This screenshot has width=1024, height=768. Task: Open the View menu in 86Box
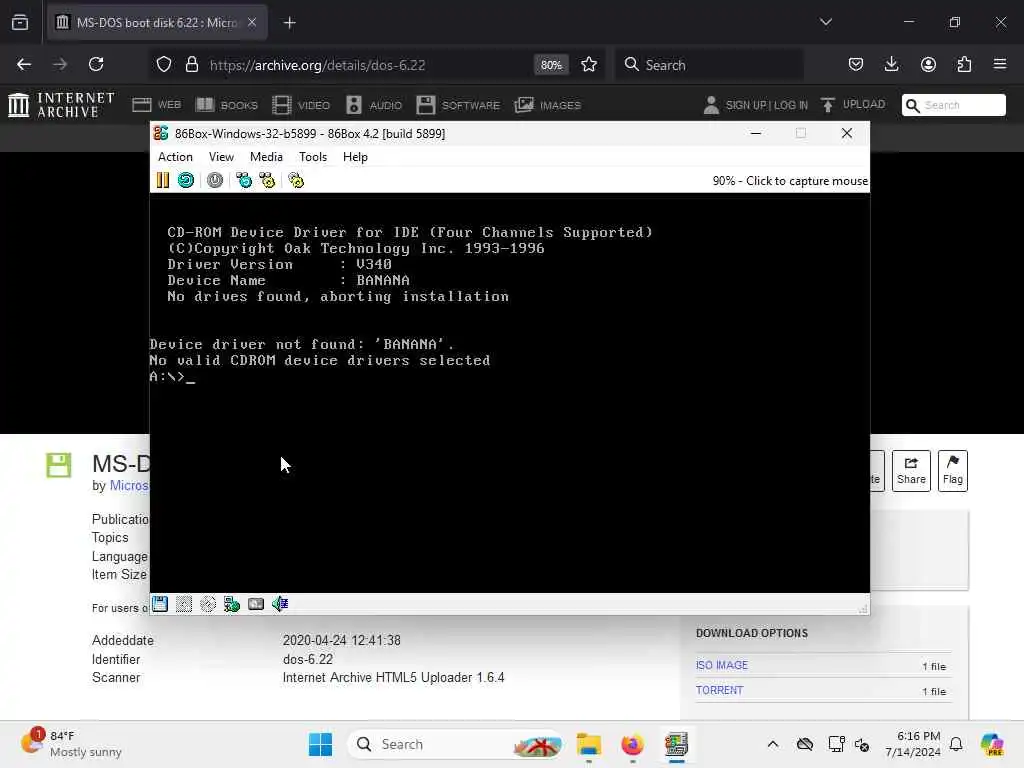pyautogui.click(x=221, y=157)
